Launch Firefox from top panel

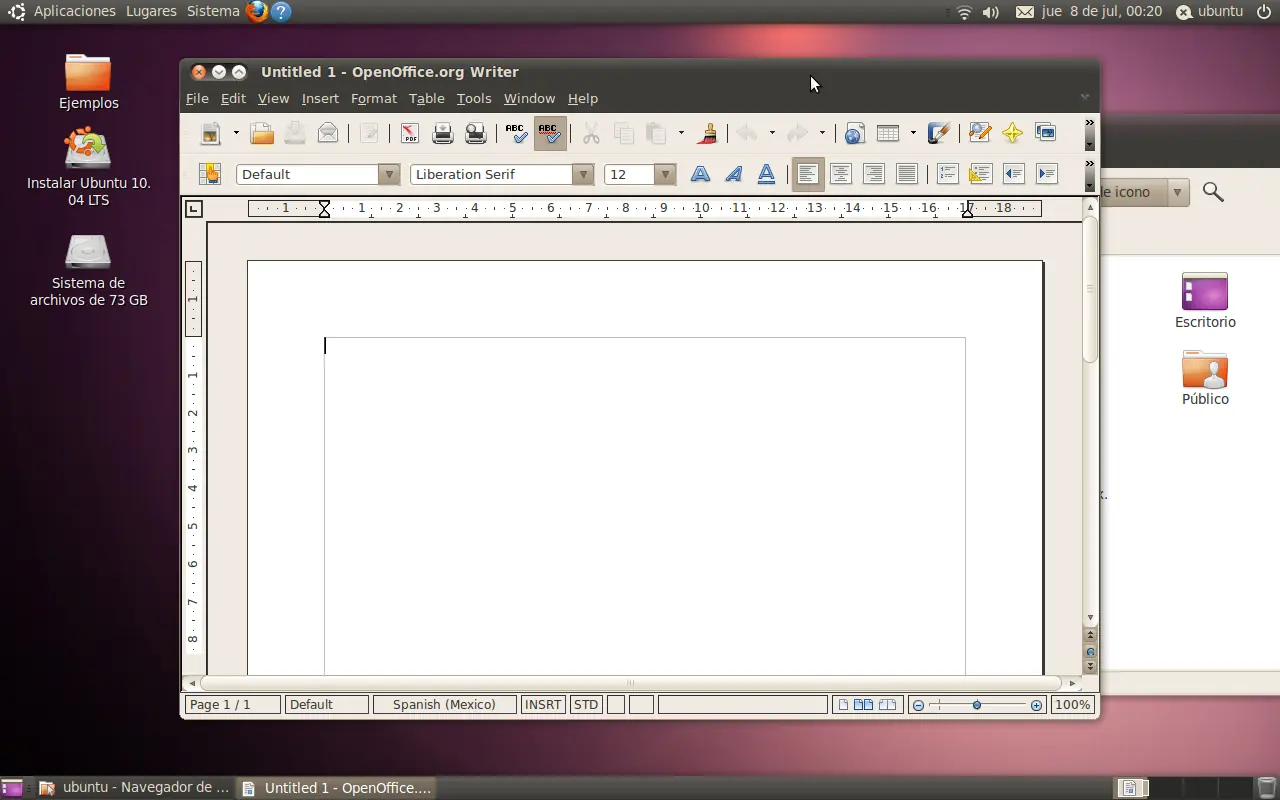(257, 11)
